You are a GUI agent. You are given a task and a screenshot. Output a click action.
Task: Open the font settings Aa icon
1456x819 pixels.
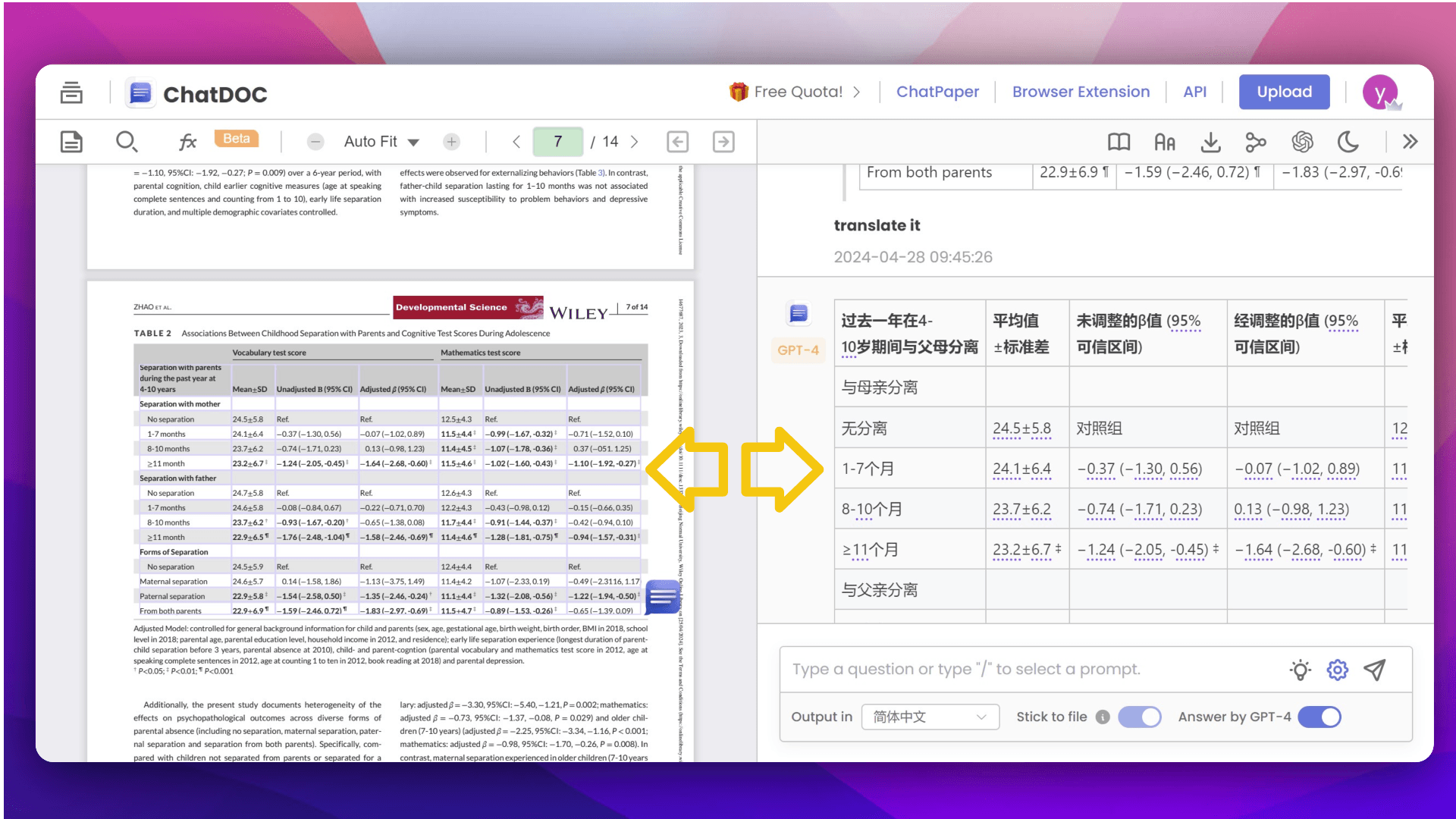tap(1165, 141)
